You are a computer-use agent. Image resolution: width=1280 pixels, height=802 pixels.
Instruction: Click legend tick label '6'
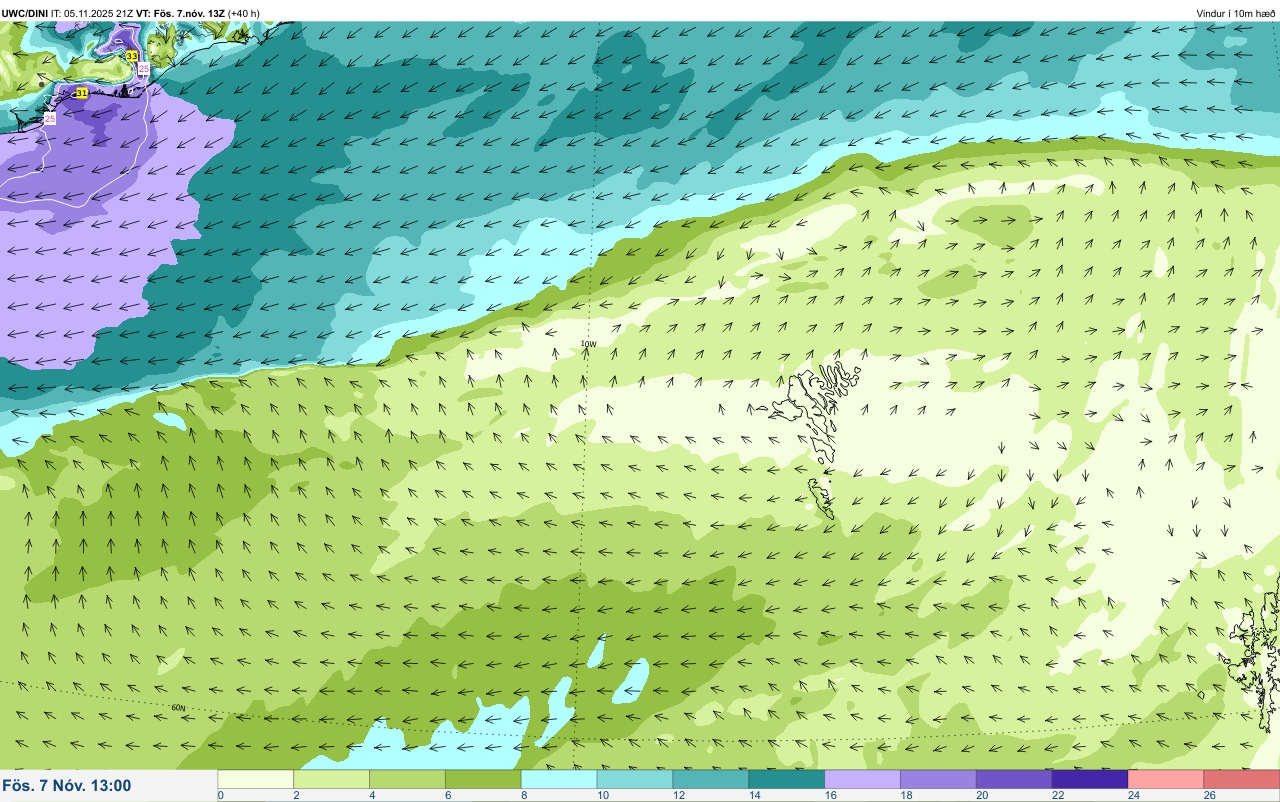pos(448,796)
